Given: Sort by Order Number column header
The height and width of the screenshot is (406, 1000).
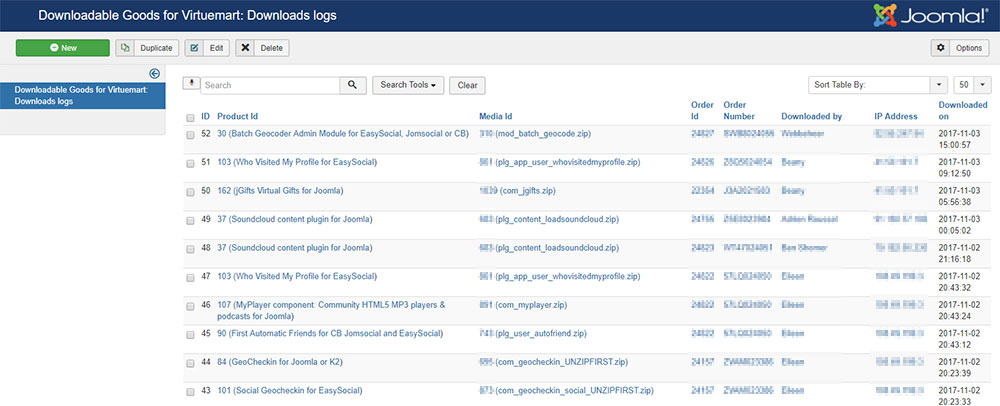Looking at the screenshot, I should point(739,110).
